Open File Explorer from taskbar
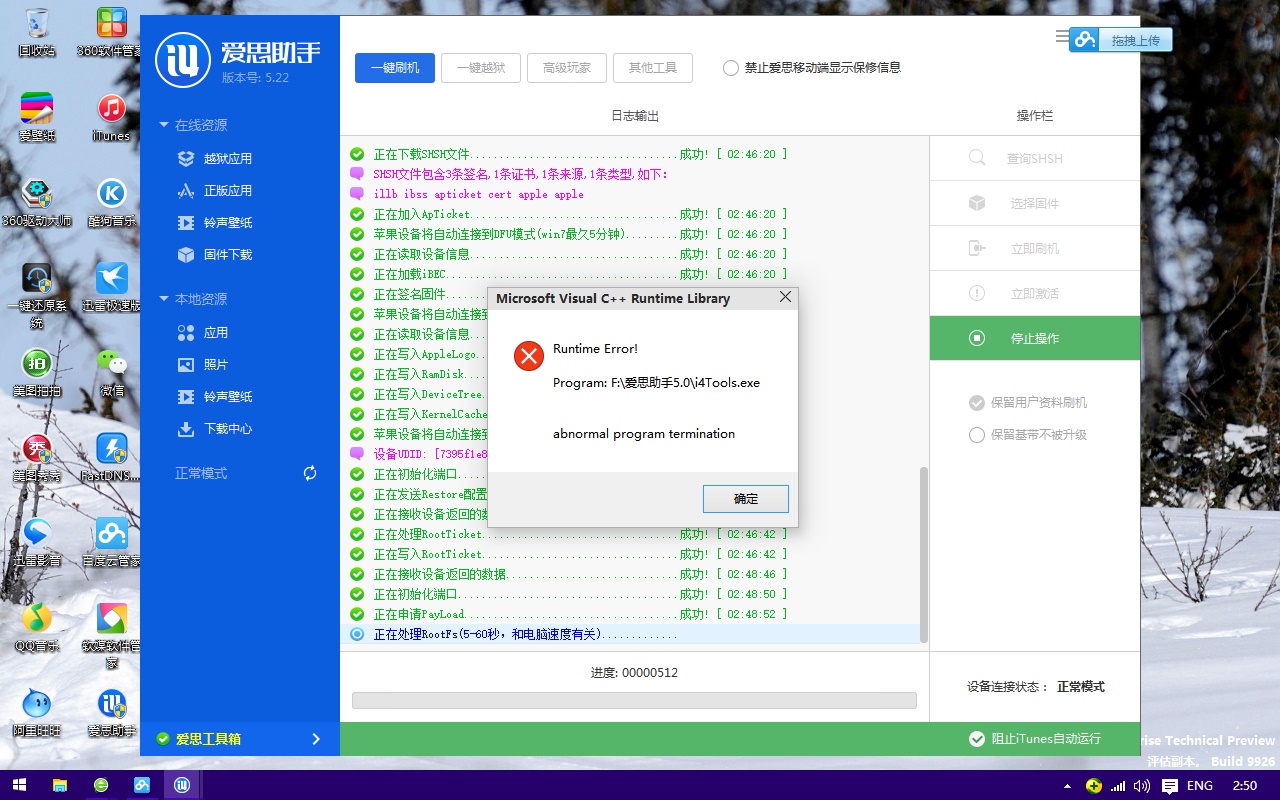 pos(60,785)
